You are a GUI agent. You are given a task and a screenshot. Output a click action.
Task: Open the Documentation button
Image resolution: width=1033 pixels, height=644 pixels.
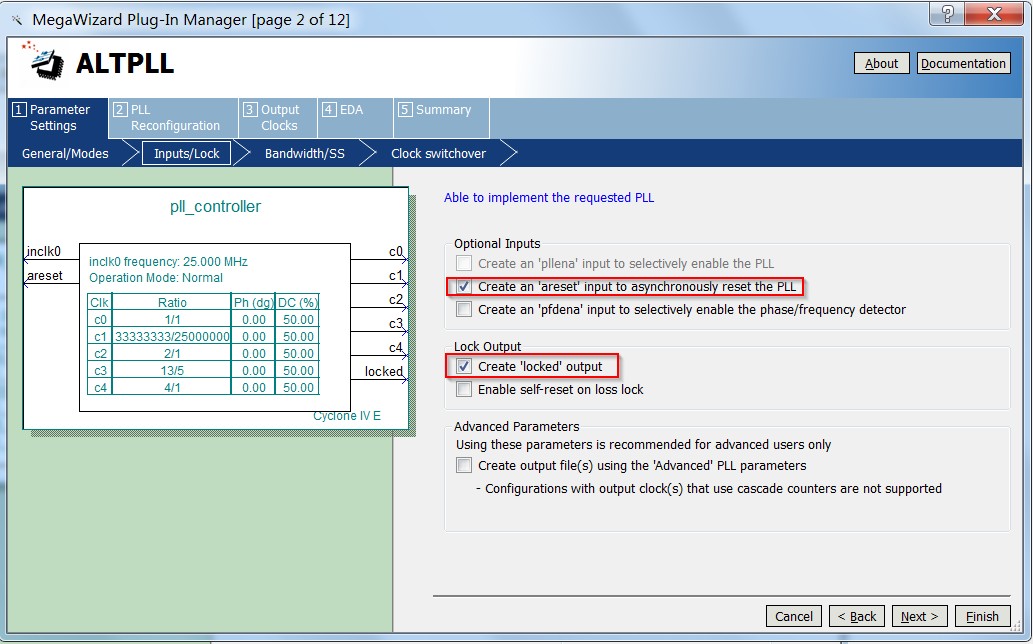pyautogui.click(x=963, y=64)
